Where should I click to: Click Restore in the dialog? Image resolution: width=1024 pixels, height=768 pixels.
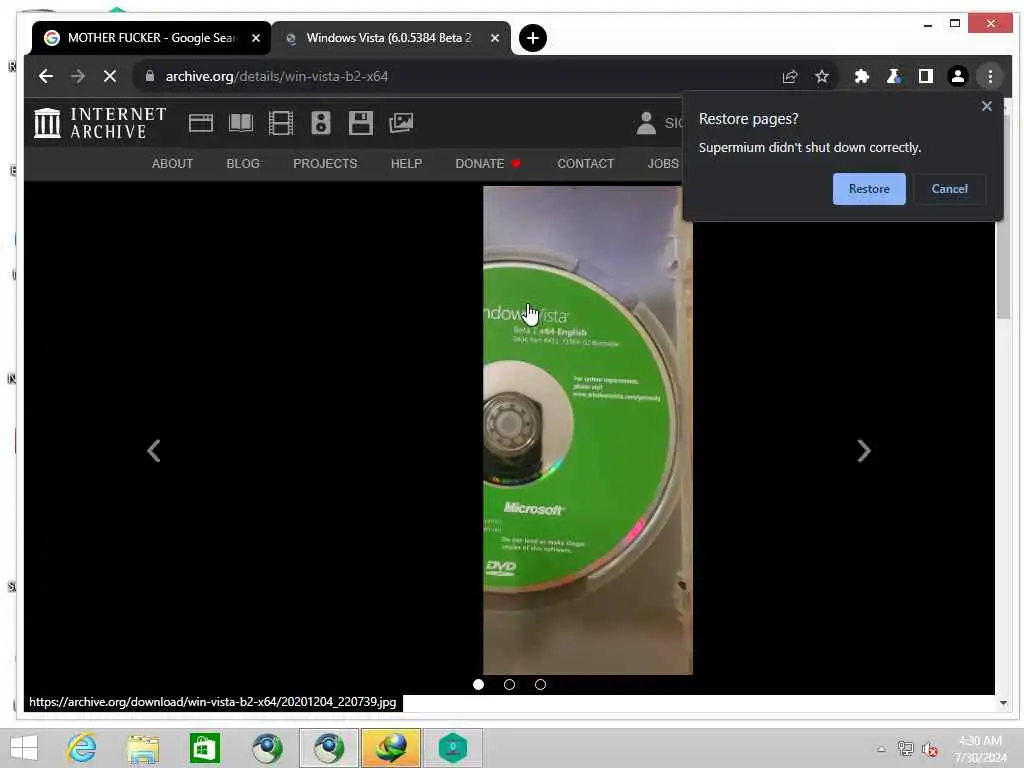[869, 189]
